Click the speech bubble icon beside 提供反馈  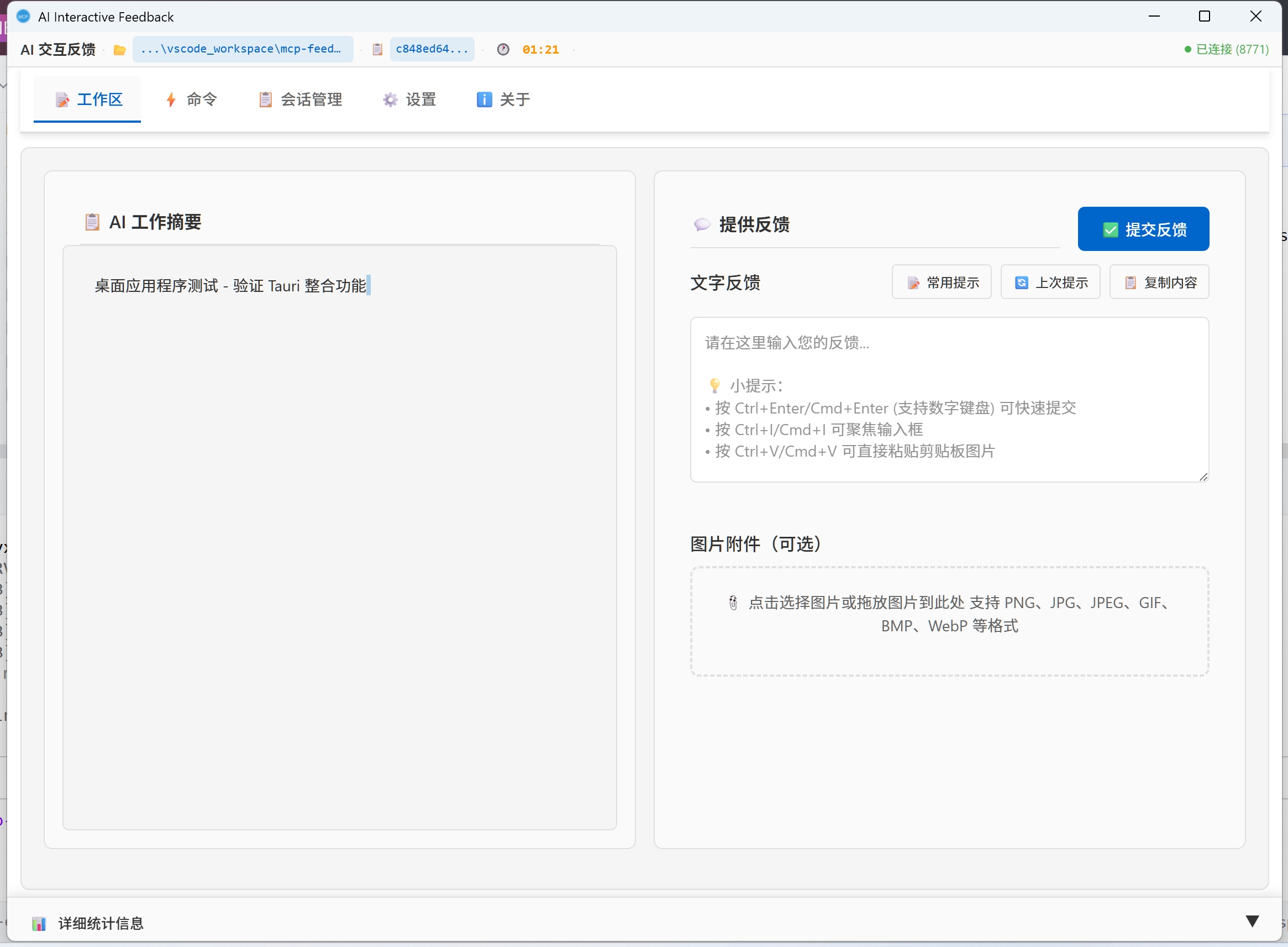point(702,224)
